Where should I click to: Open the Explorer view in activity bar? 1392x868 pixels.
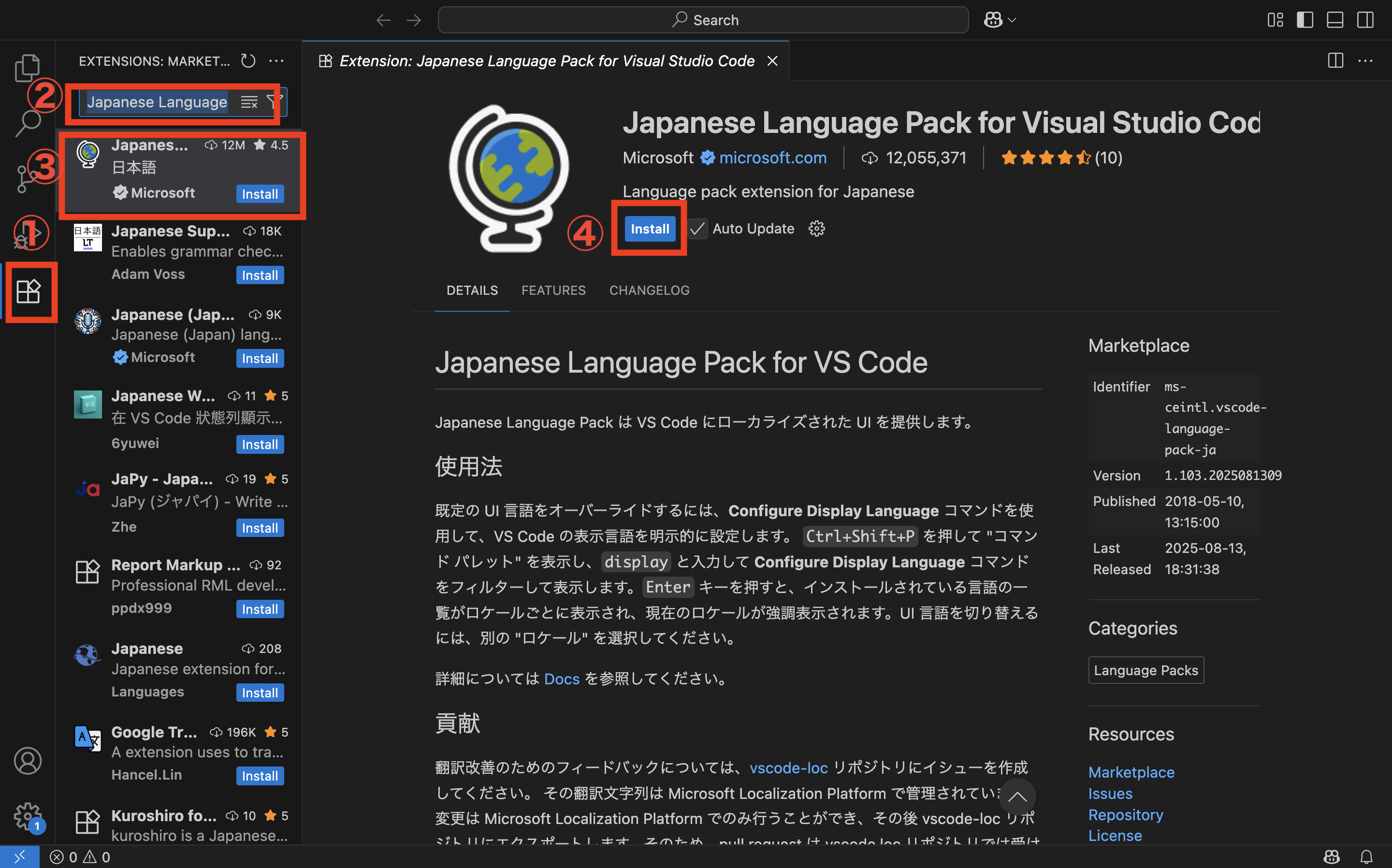point(27,68)
